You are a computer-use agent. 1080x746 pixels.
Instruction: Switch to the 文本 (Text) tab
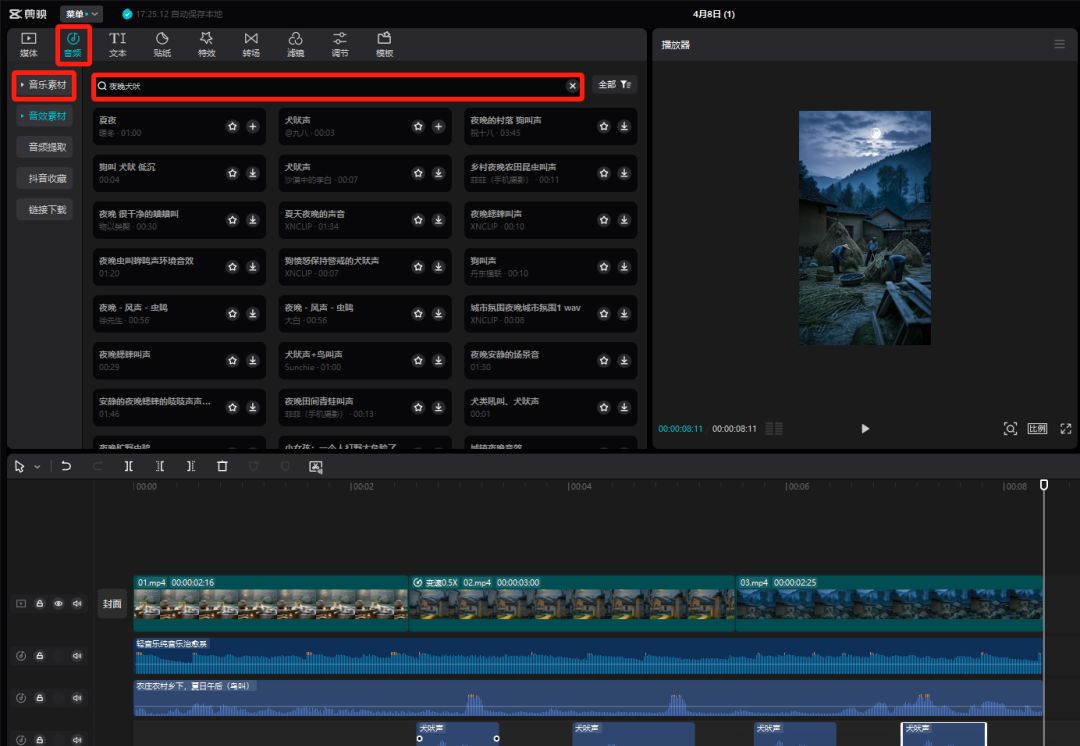(117, 44)
